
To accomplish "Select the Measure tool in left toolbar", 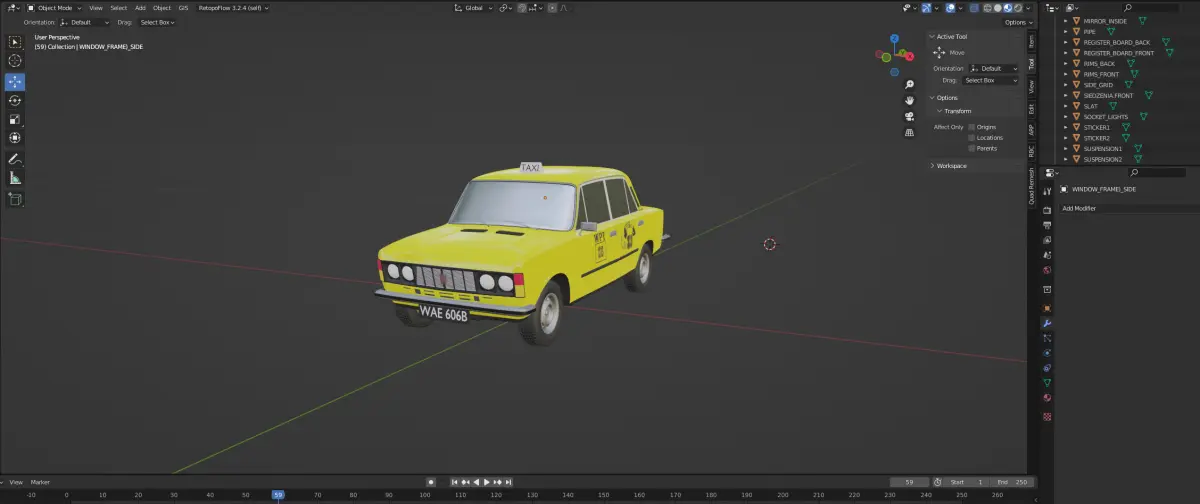I will 15,178.
